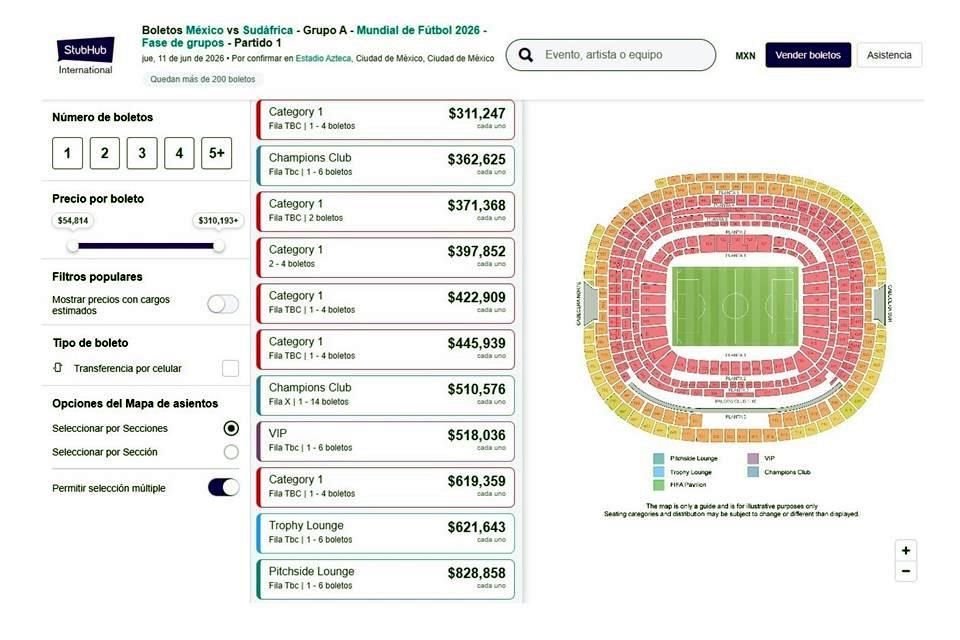
Task: Check the Transferencia por celular checkbox
Action: tap(231, 368)
